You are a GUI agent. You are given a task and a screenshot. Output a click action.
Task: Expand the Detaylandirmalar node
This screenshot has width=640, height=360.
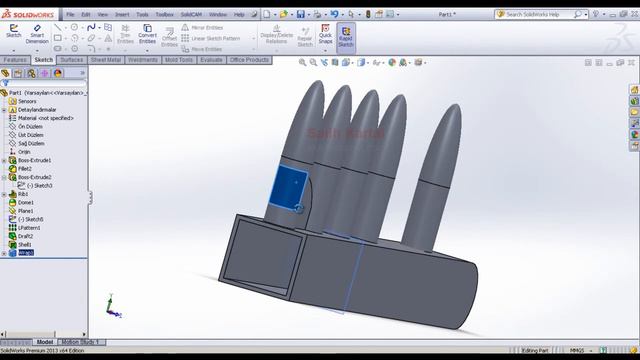pyautogui.click(x=4, y=110)
